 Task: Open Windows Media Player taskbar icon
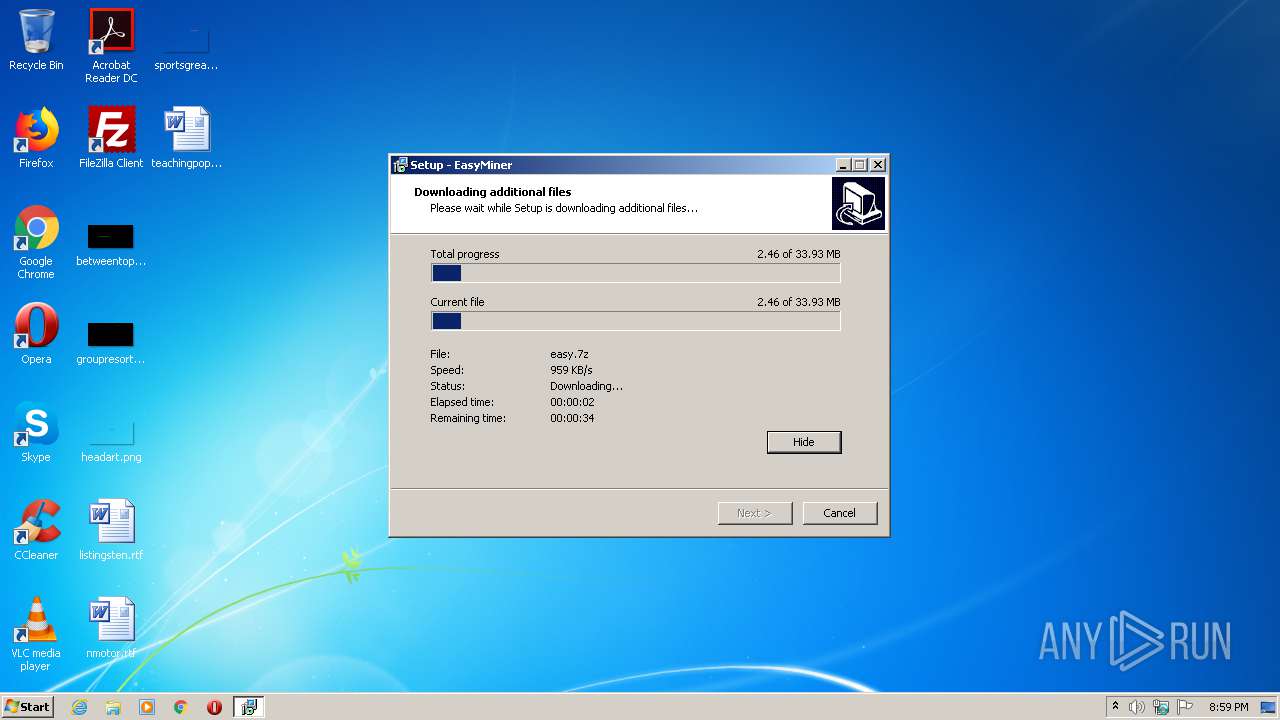pyautogui.click(x=147, y=707)
